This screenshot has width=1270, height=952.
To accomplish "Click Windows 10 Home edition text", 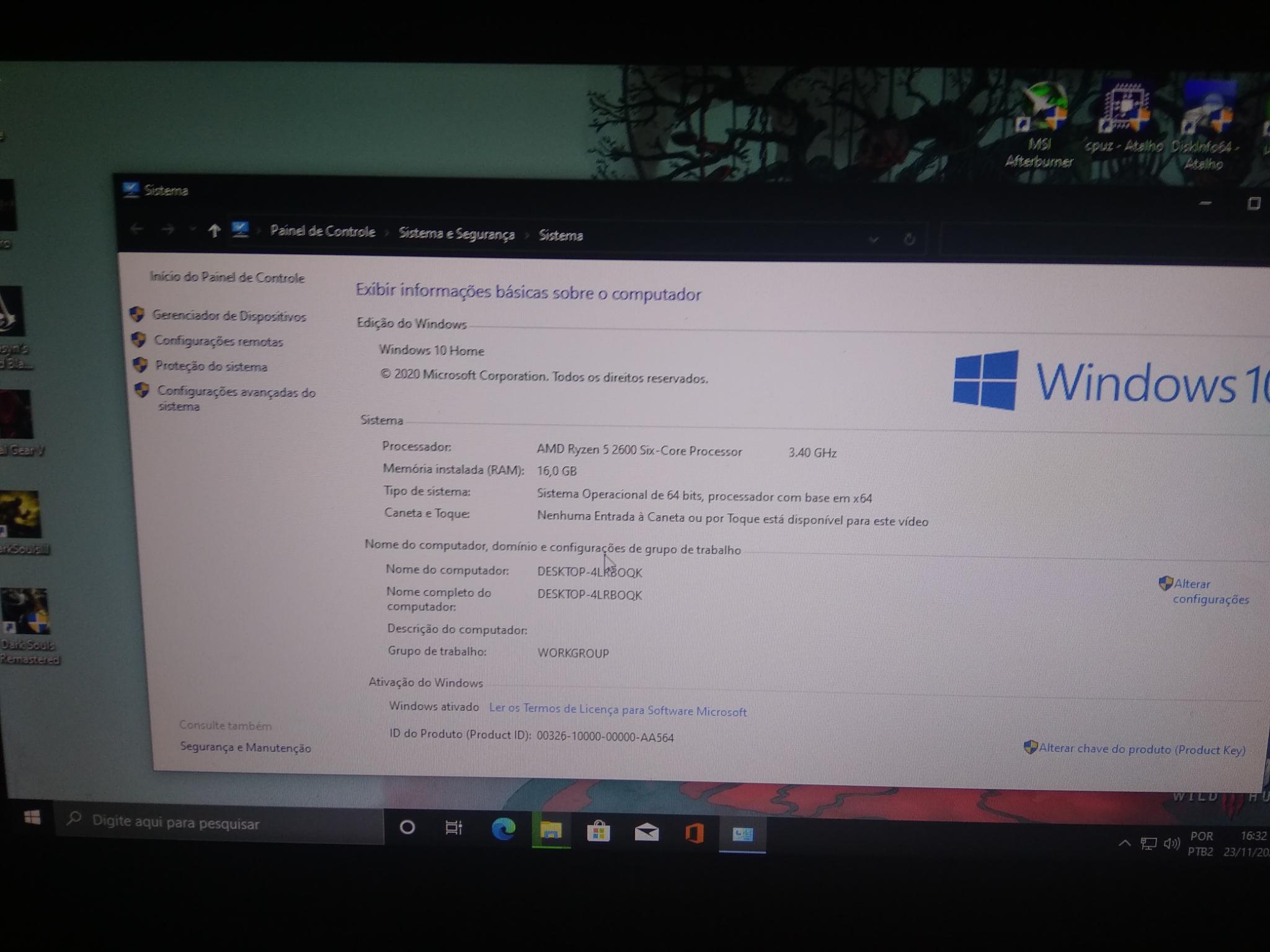I will [432, 351].
